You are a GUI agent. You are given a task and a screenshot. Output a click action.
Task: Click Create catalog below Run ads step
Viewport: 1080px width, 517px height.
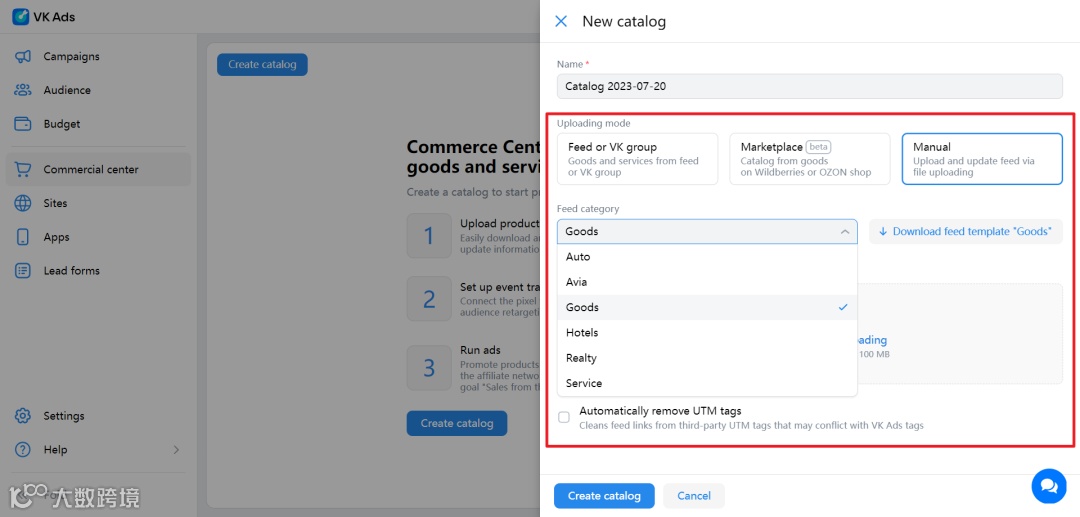[457, 423]
